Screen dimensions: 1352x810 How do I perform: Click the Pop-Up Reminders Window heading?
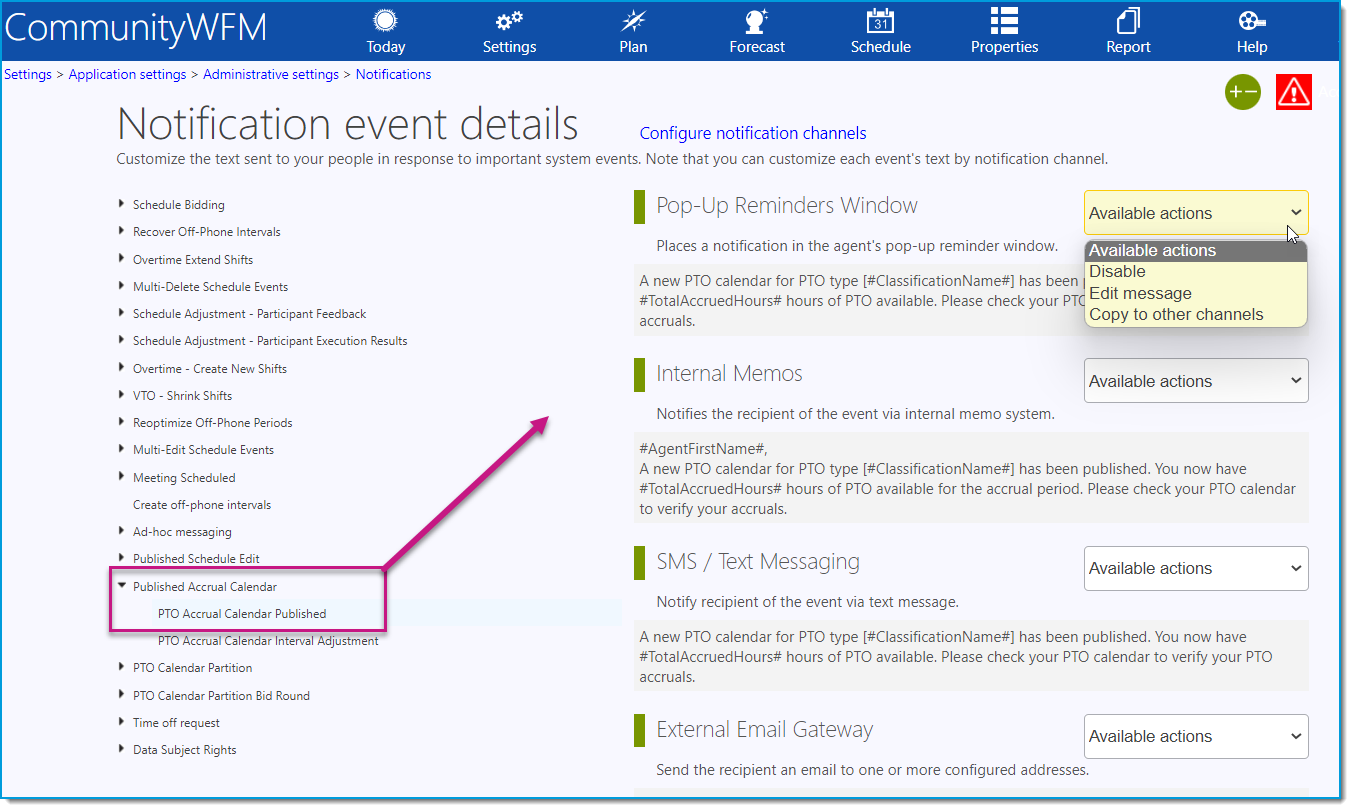[787, 205]
